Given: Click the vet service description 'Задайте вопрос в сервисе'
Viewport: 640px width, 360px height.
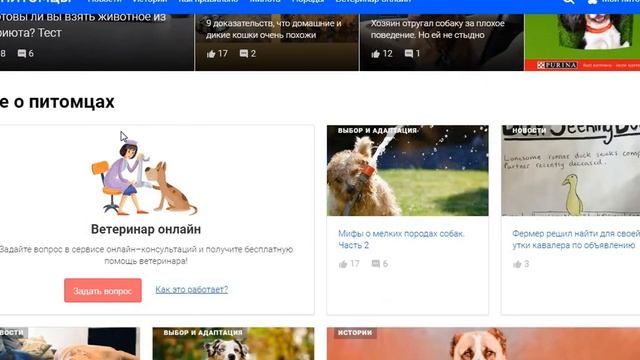Looking at the screenshot, I should point(146,255).
